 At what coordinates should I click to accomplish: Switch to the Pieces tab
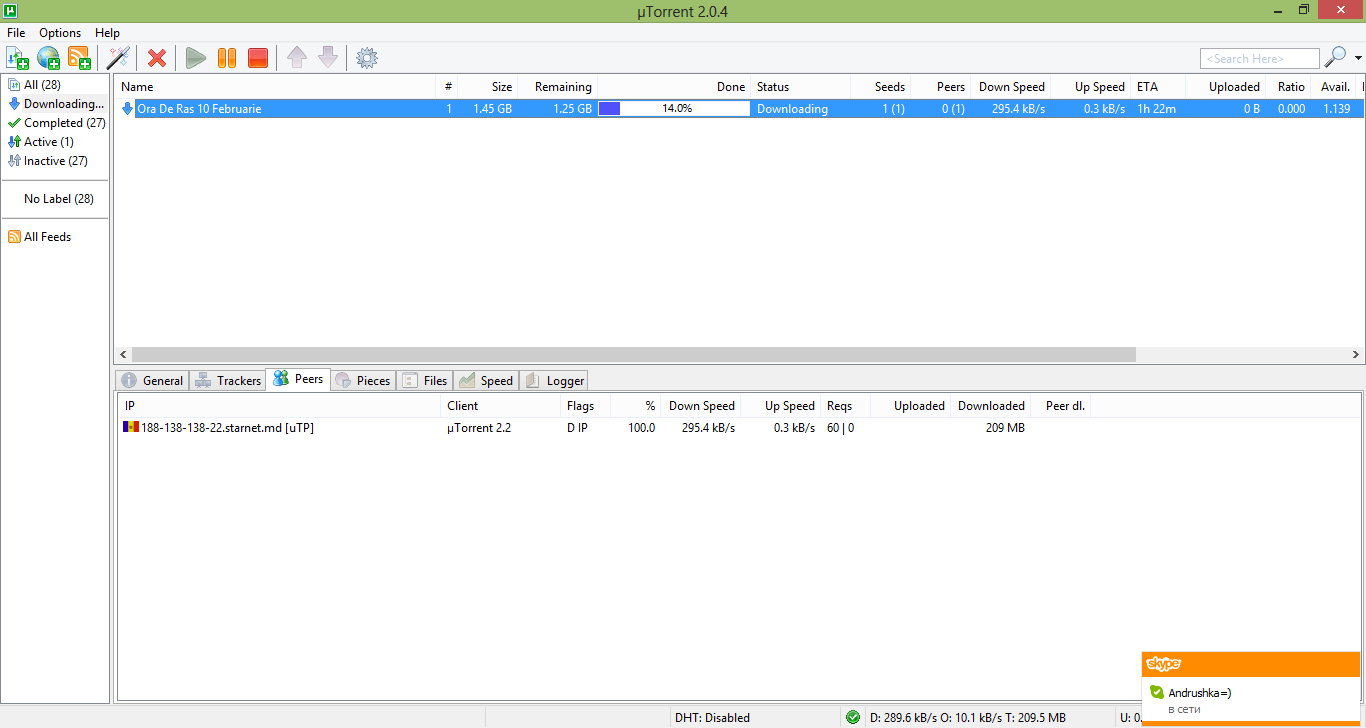[363, 380]
